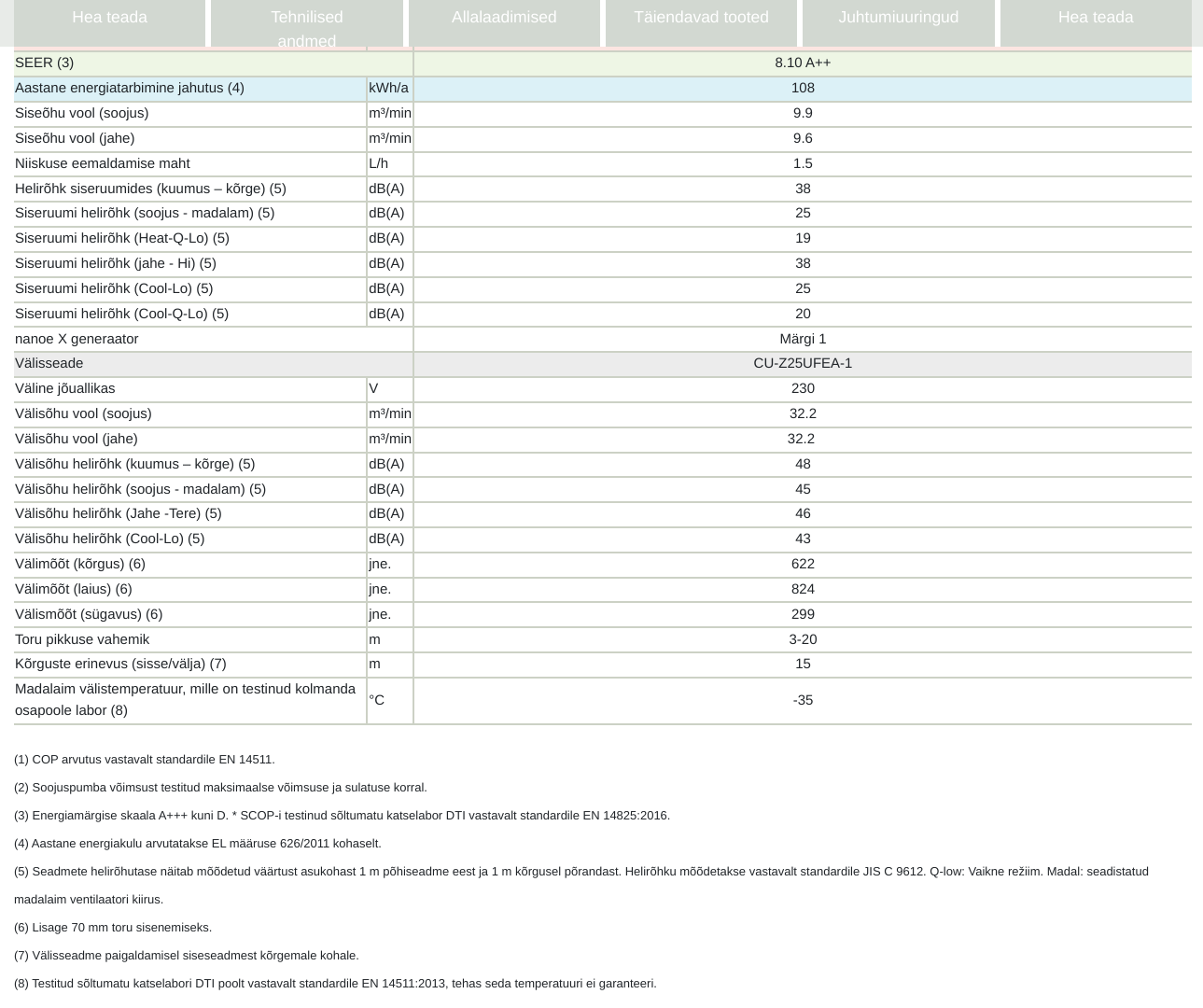Viewport: 1203px width, 1008px height.
Task: Click the last Hea teada tab
Action: pos(1095,18)
